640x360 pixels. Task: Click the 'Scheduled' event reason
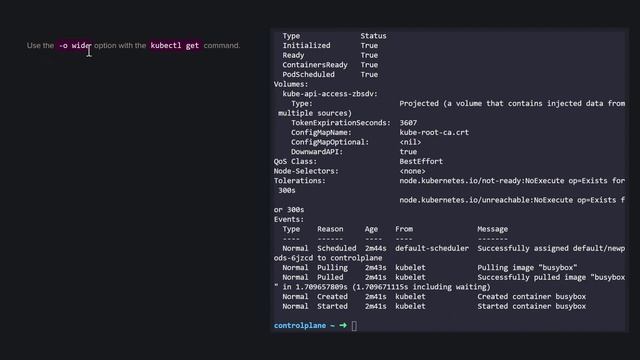[336, 248]
